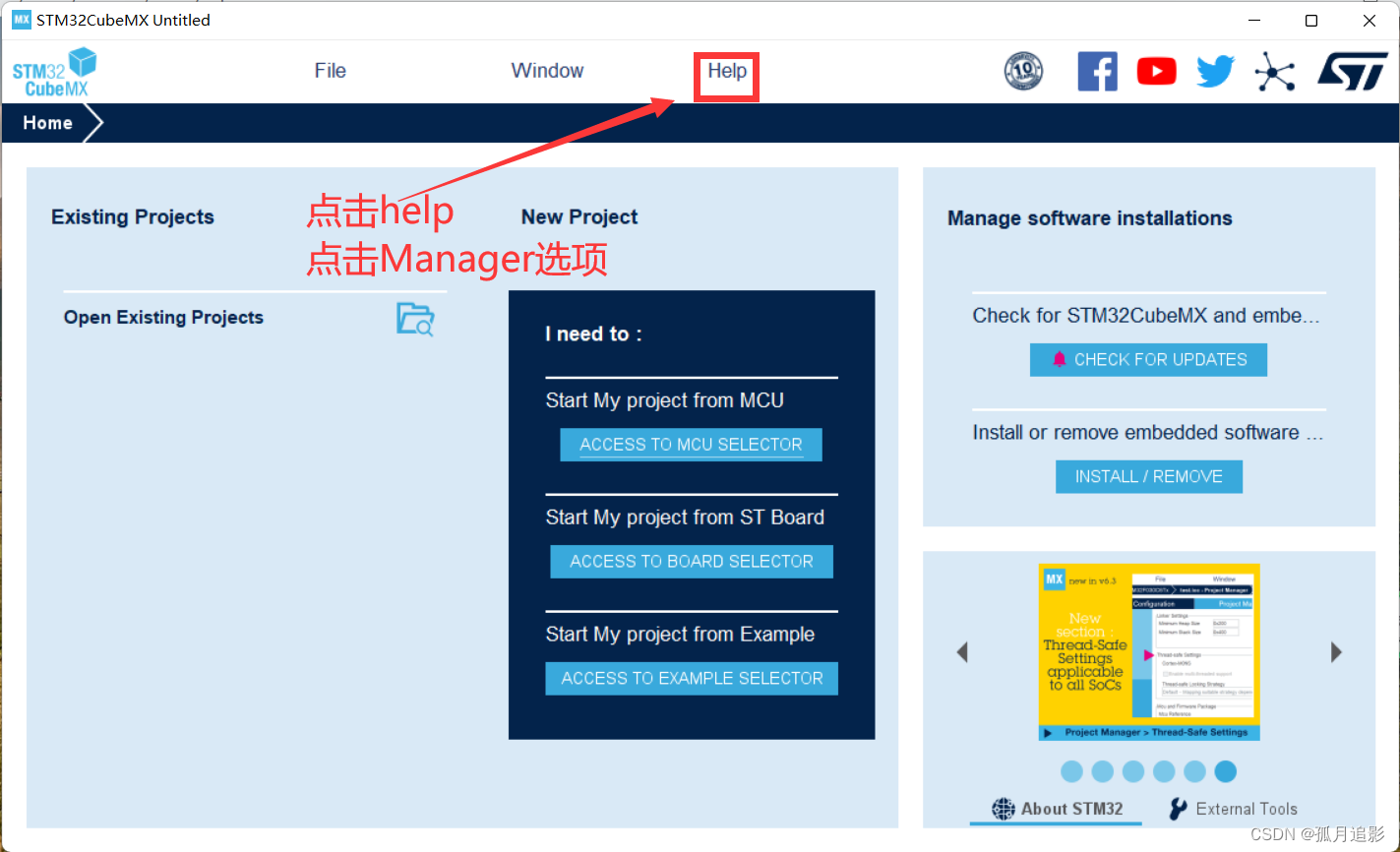Click ACCESS TO BOARD SELECTOR button
The height and width of the screenshot is (852, 1400).
pos(692,562)
